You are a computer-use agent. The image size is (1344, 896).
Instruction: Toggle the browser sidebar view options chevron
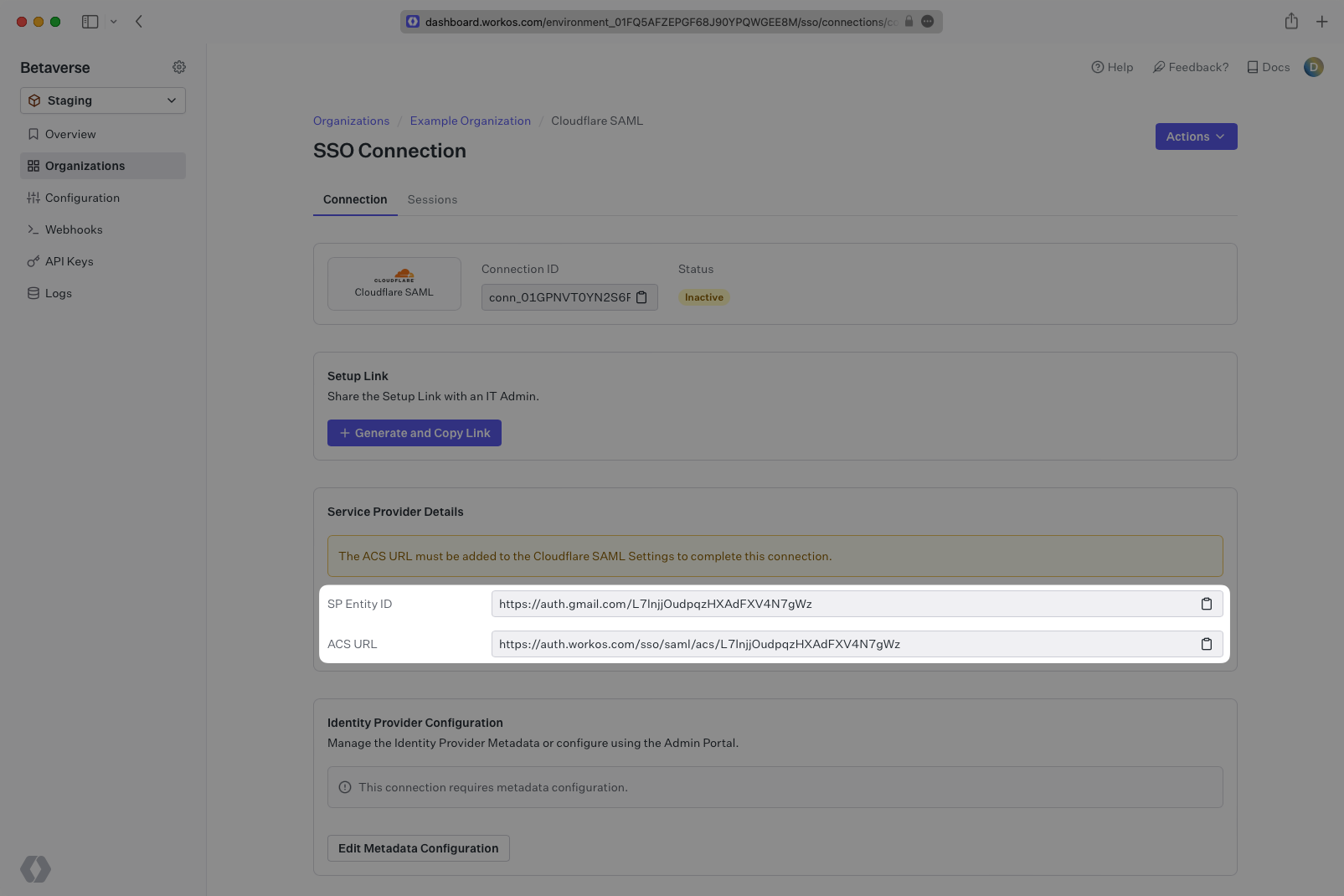click(115, 22)
